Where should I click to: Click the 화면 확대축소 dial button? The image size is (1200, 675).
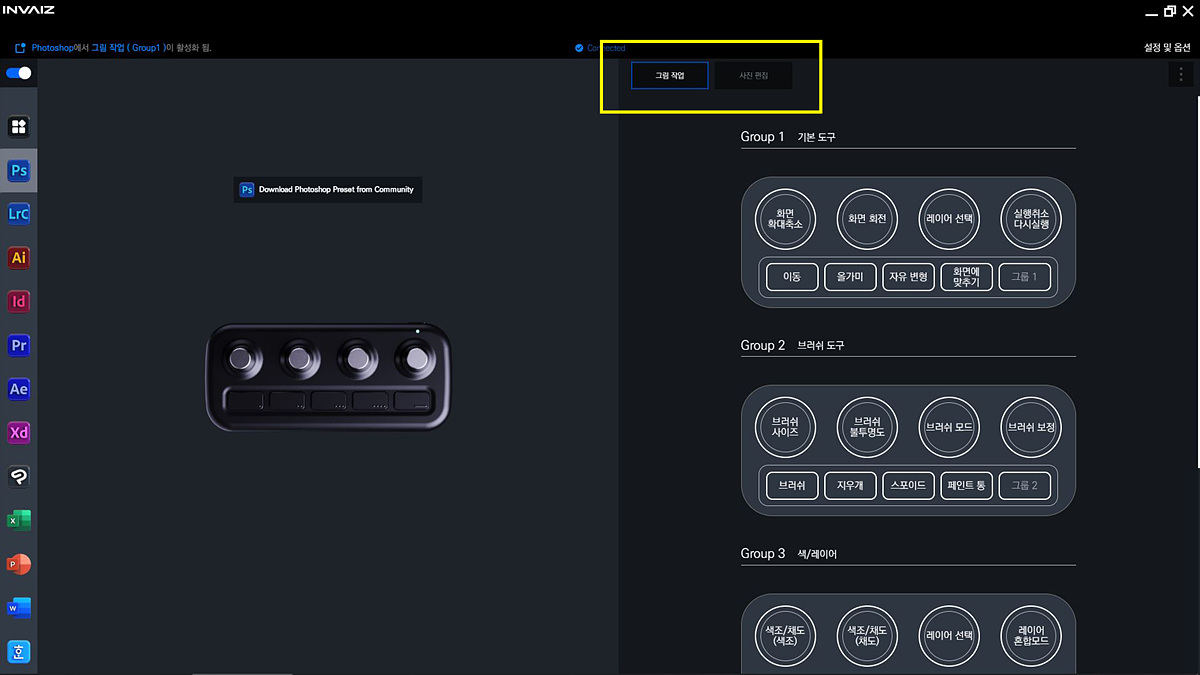[785, 218]
